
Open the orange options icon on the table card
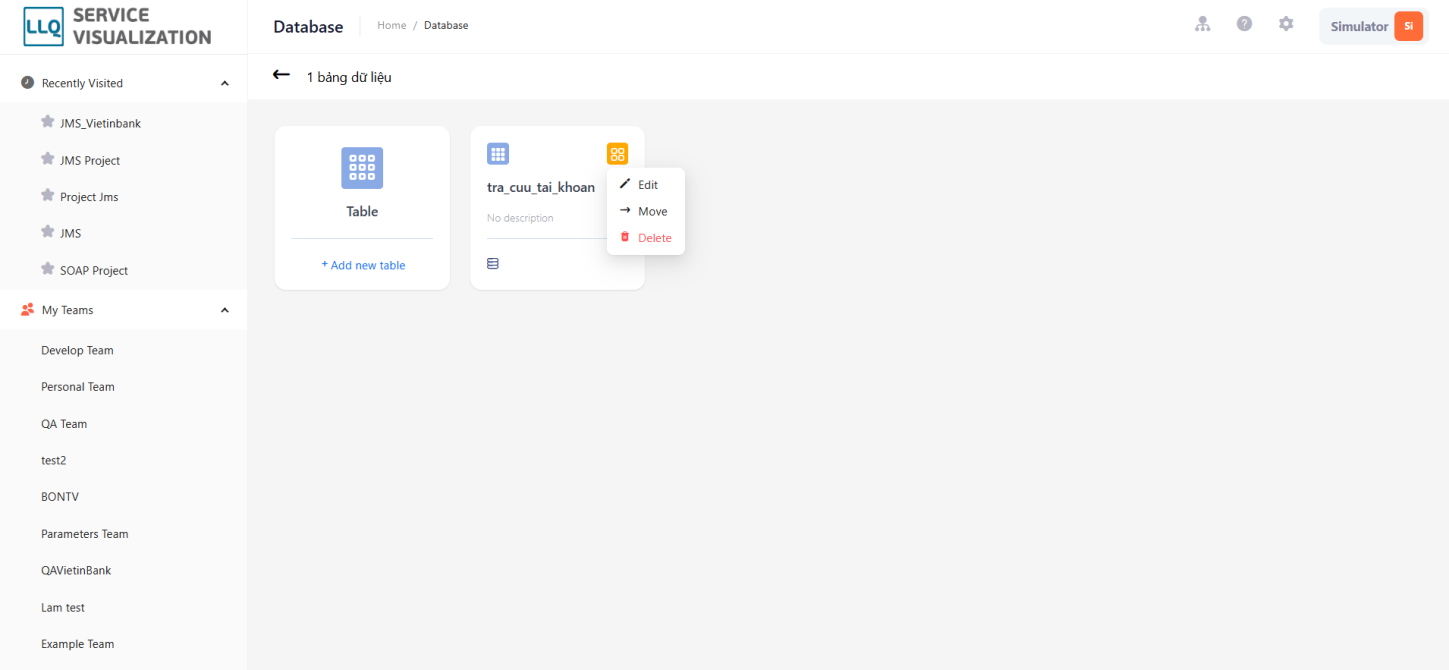(617, 153)
